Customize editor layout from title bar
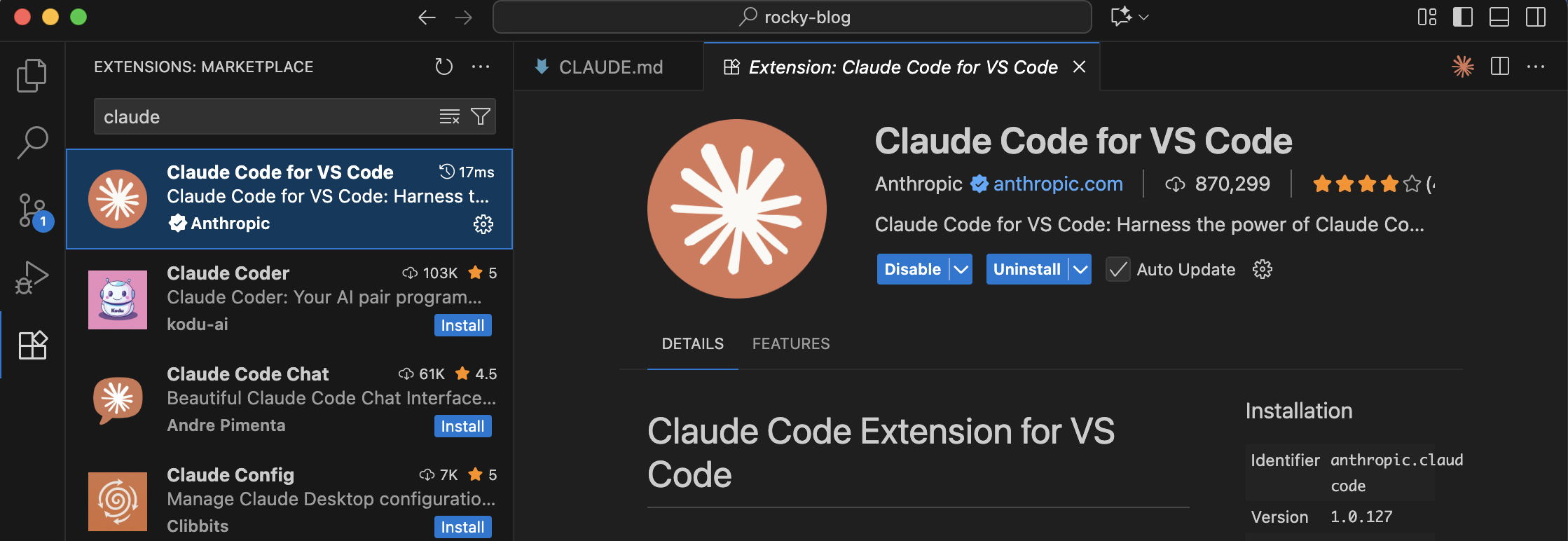 [x=1427, y=17]
